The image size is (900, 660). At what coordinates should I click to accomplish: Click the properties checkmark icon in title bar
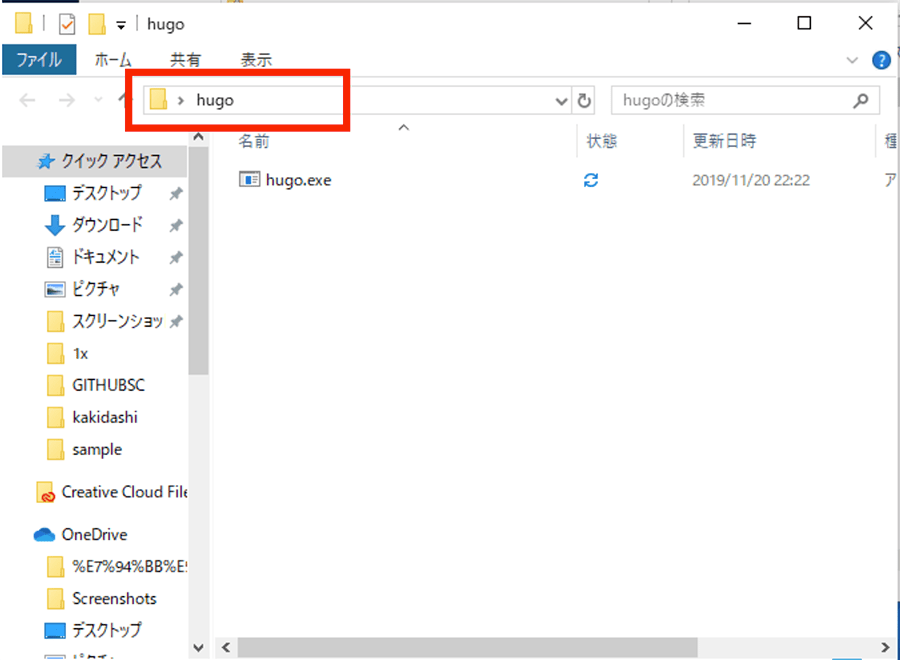(x=67, y=25)
